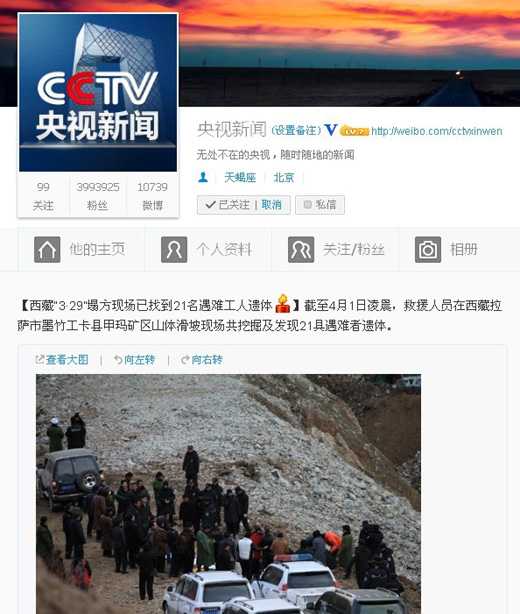Rotate the image left with 向左转

tap(134, 359)
